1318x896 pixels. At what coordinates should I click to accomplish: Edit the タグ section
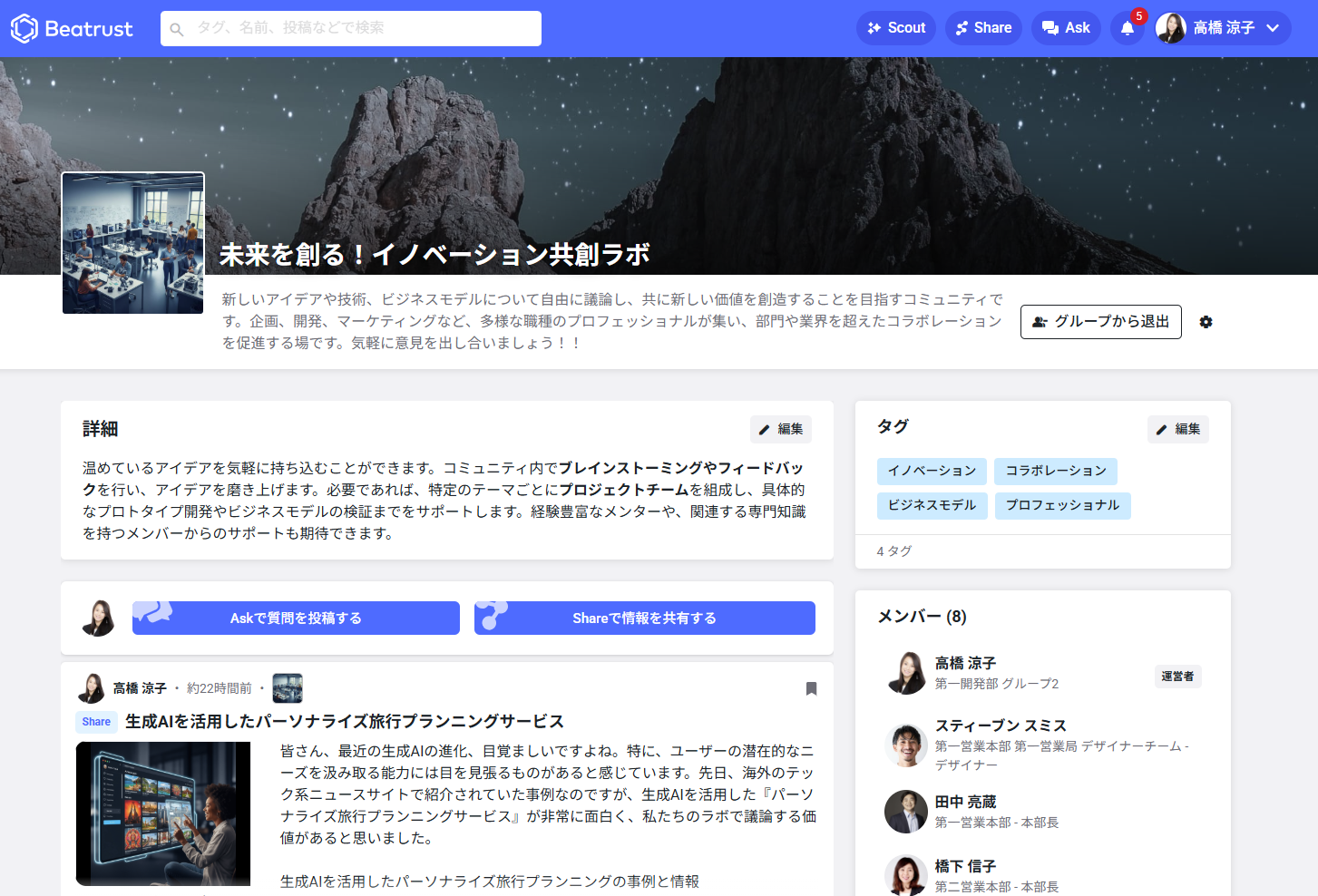pyautogui.click(x=1178, y=429)
